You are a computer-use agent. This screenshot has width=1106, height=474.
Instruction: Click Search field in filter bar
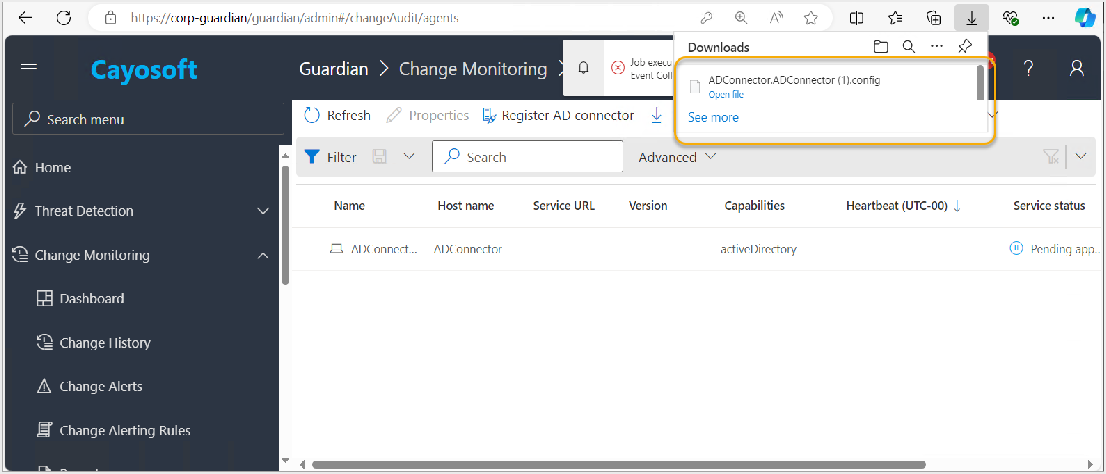[x=528, y=157]
